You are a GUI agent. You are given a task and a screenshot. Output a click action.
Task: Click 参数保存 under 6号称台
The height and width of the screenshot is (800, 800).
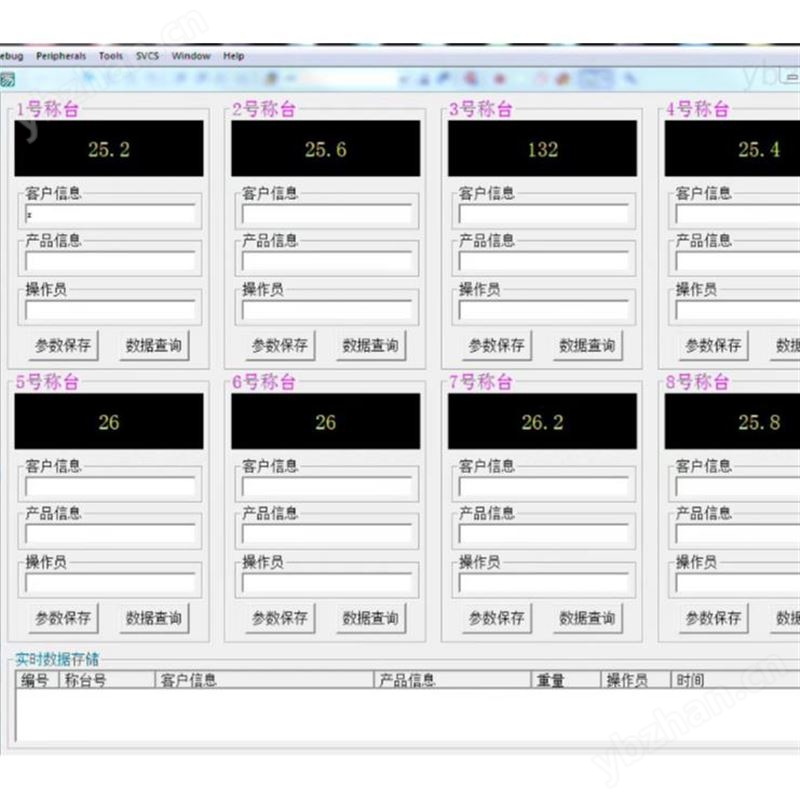[x=280, y=618]
